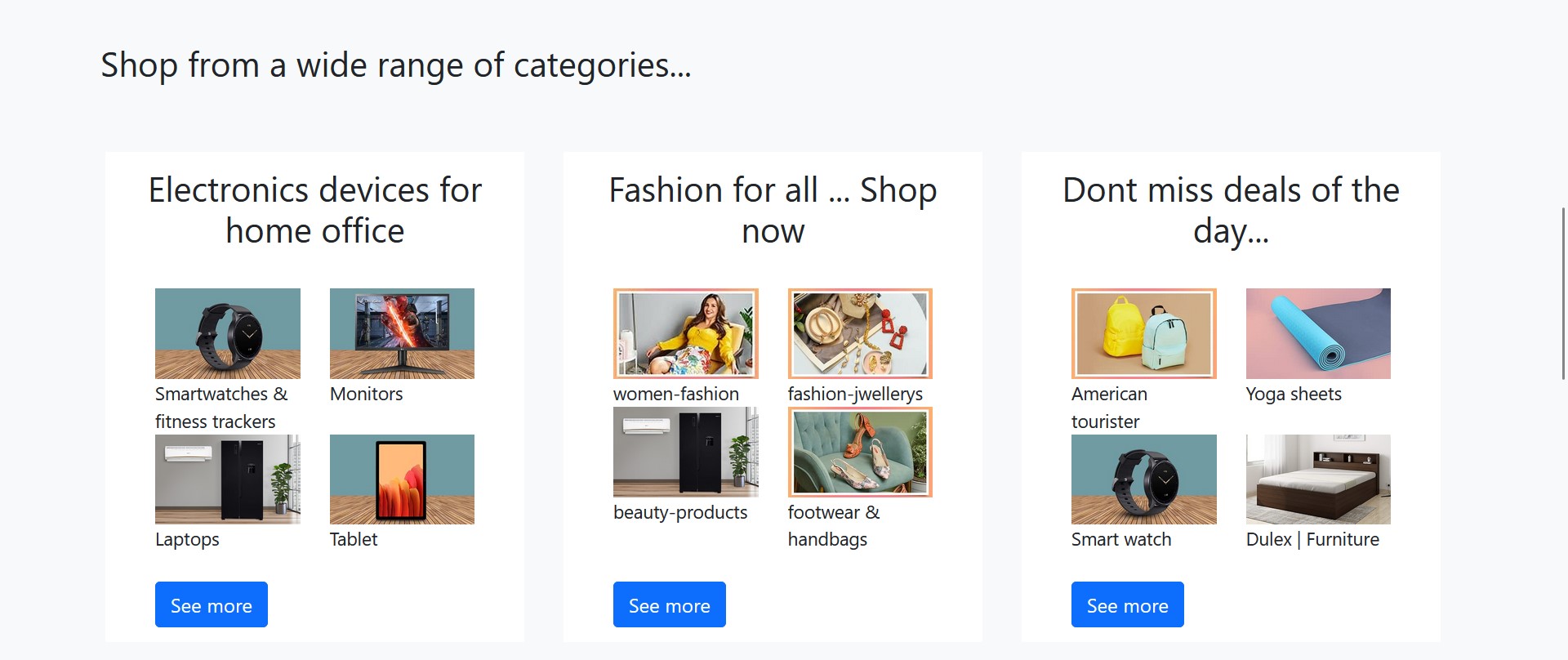1568x660 pixels.
Task: Open the American tourister backpack image
Action: click(1144, 333)
